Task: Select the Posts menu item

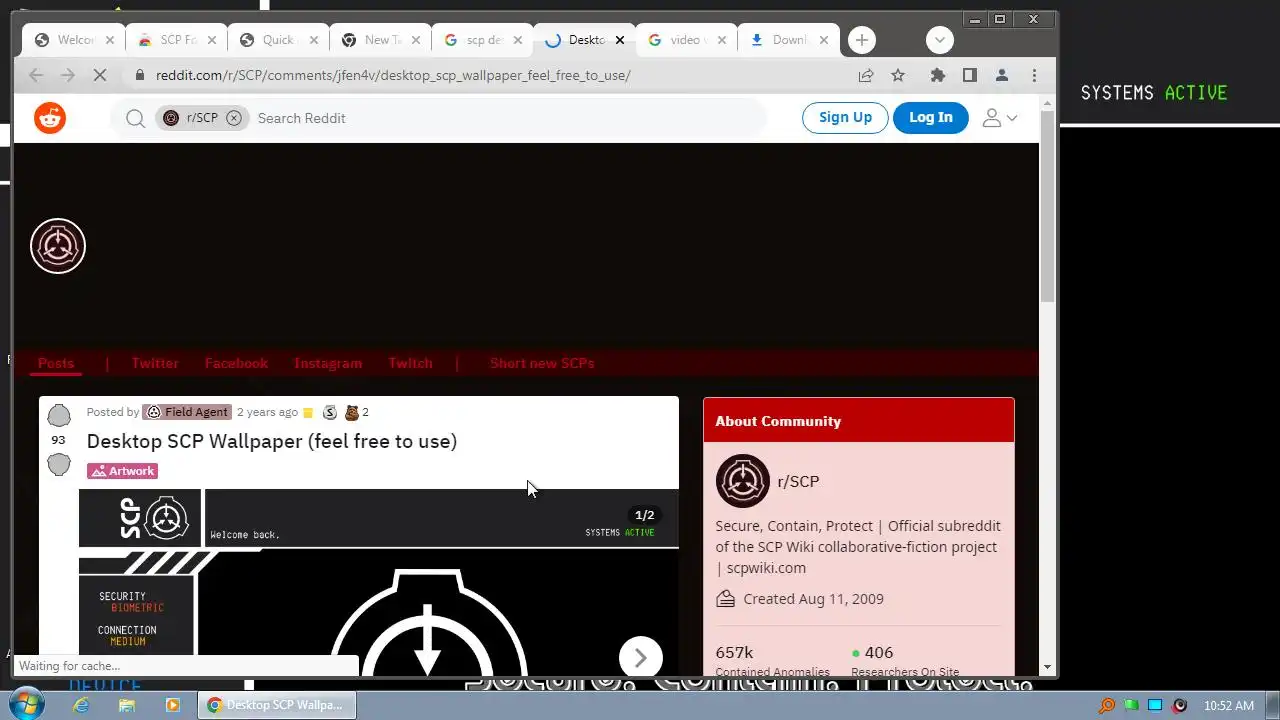Action: point(56,363)
